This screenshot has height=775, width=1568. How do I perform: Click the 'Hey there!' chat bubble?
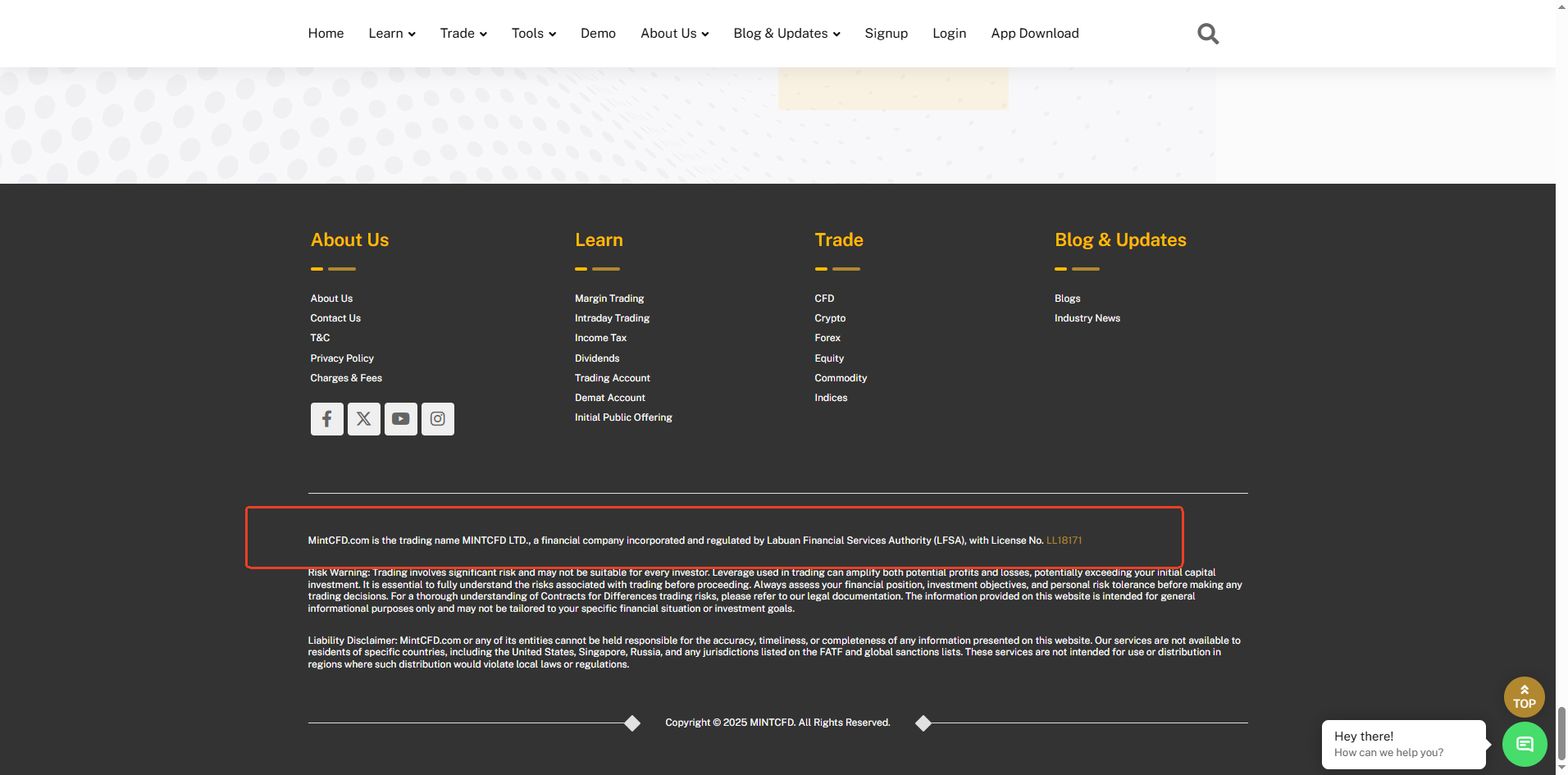[x=1402, y=744]
